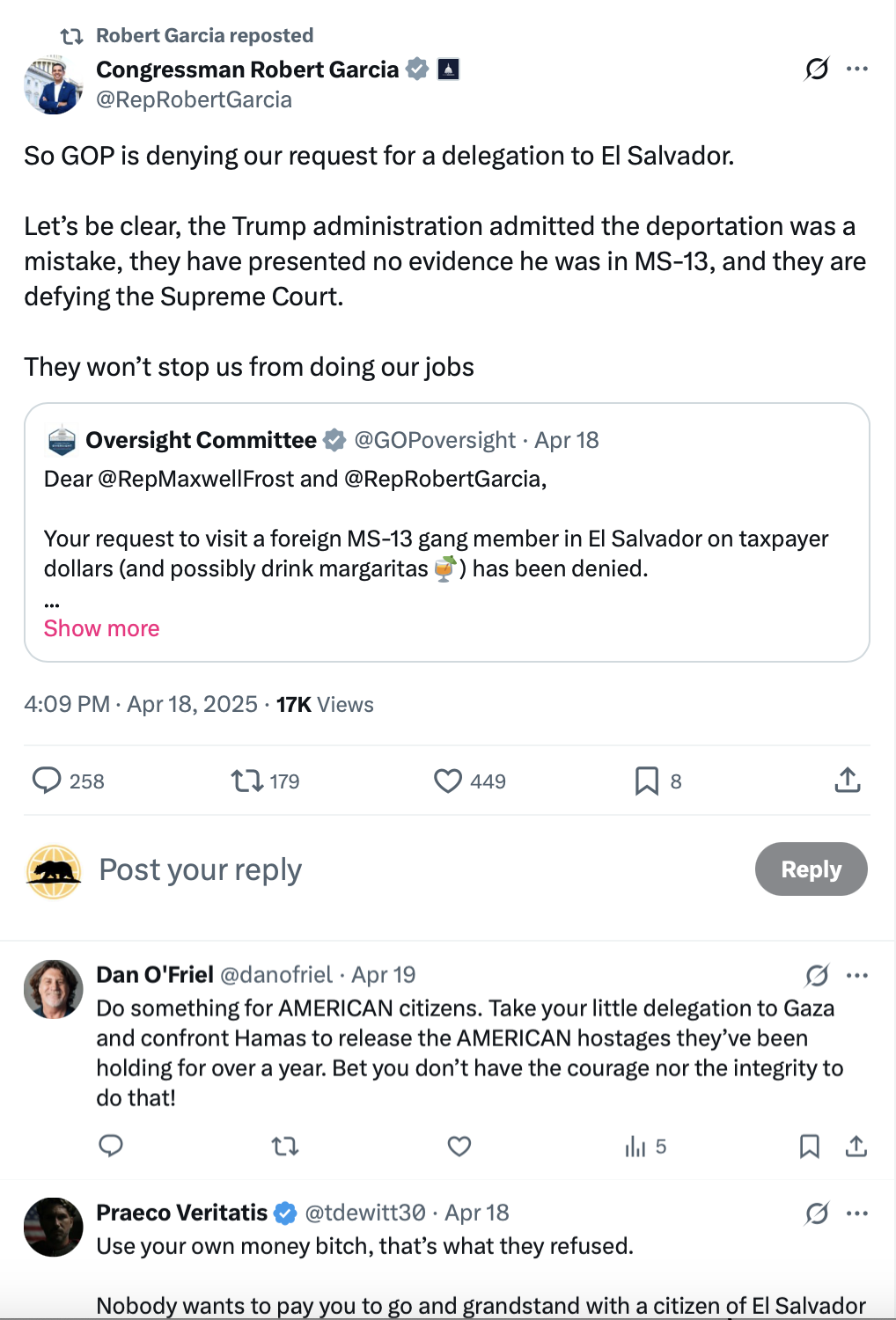
Task: Open more options on Praeco Veritatis reply
Action: click(857, 1214)
